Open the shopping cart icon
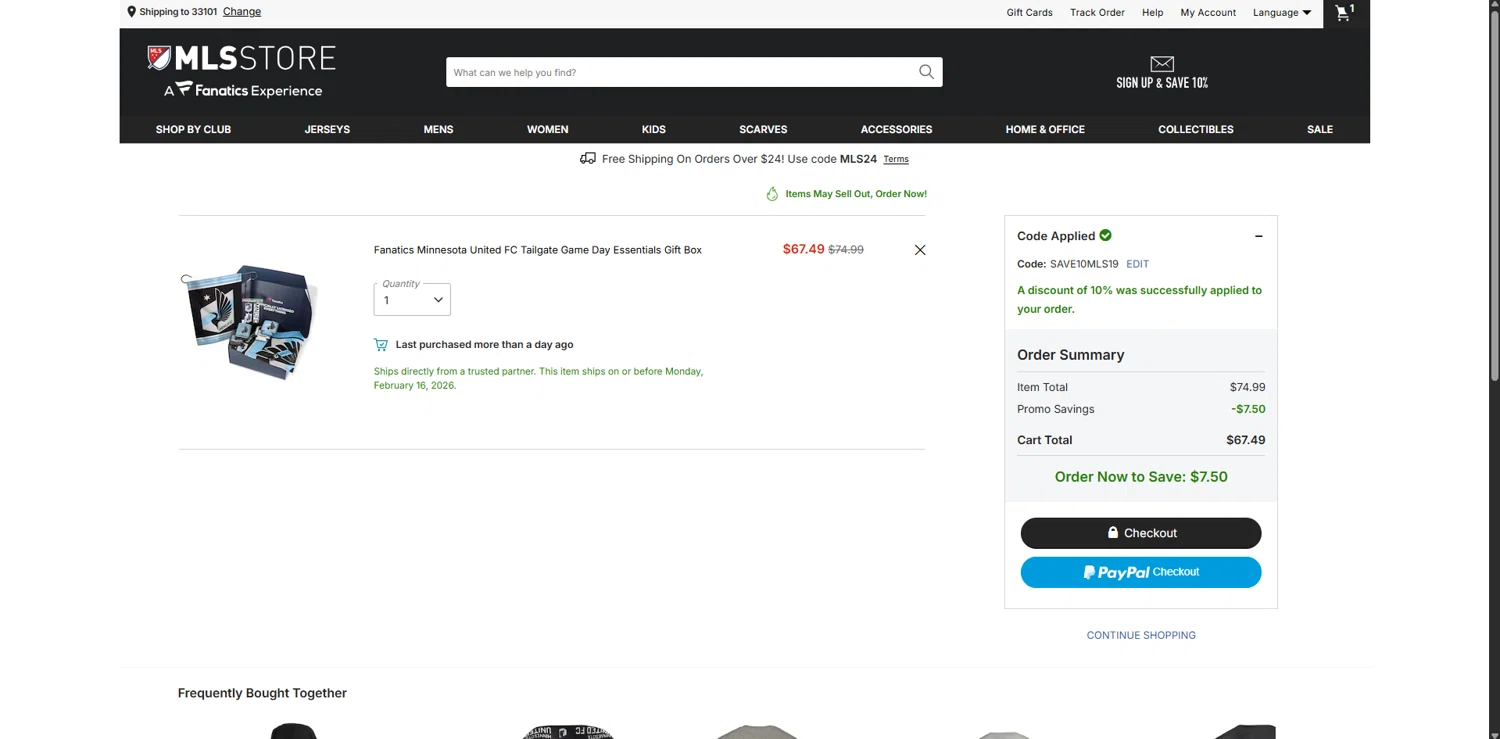 click(1343, 13)
